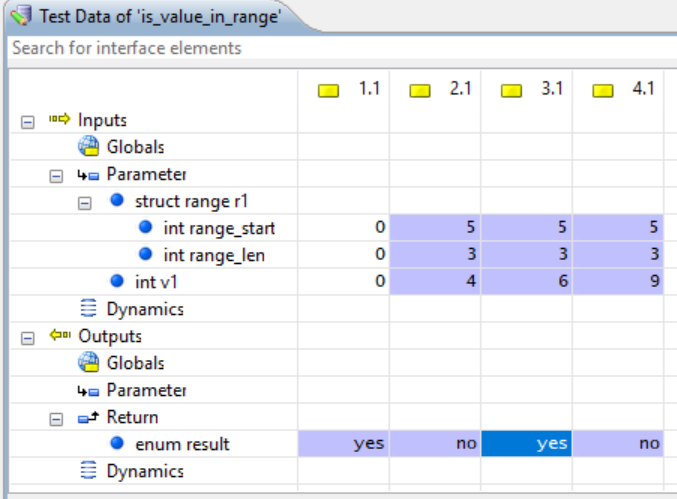The width and height of the screenshot is (677, 499).
Task: Click the yellow icon of test case 3.1
Action: (x=511, y=91)
